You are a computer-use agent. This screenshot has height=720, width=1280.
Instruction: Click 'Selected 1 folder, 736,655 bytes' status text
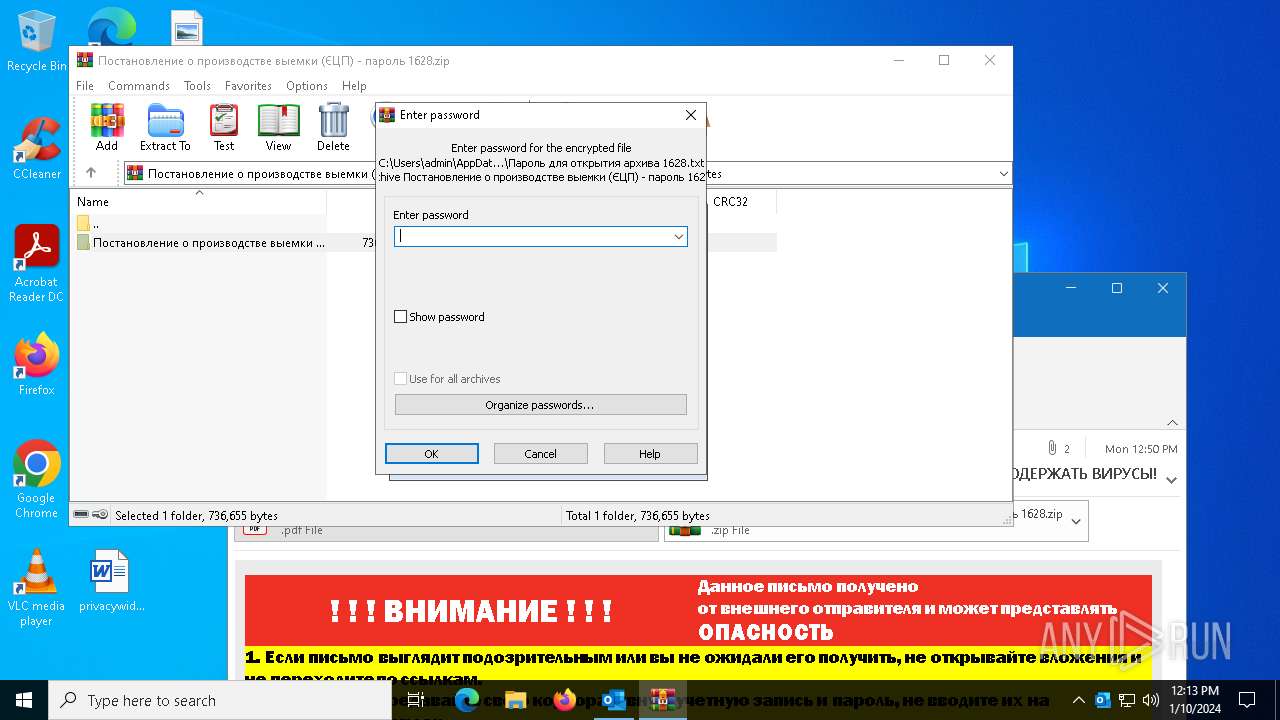click(196, 516)
